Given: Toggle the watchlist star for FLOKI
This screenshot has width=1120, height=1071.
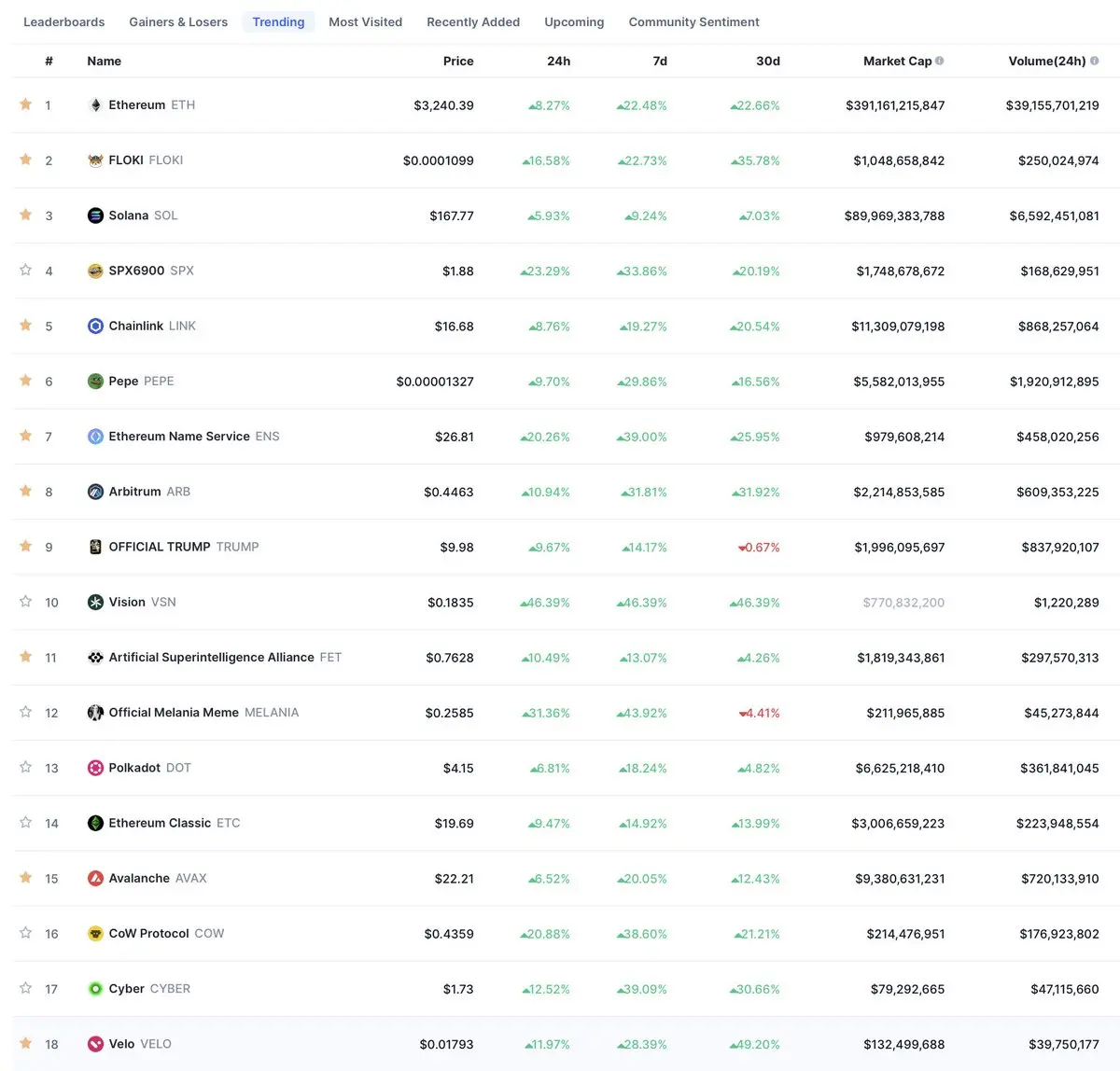Looking at the screenshot, I should pos(26,160).
